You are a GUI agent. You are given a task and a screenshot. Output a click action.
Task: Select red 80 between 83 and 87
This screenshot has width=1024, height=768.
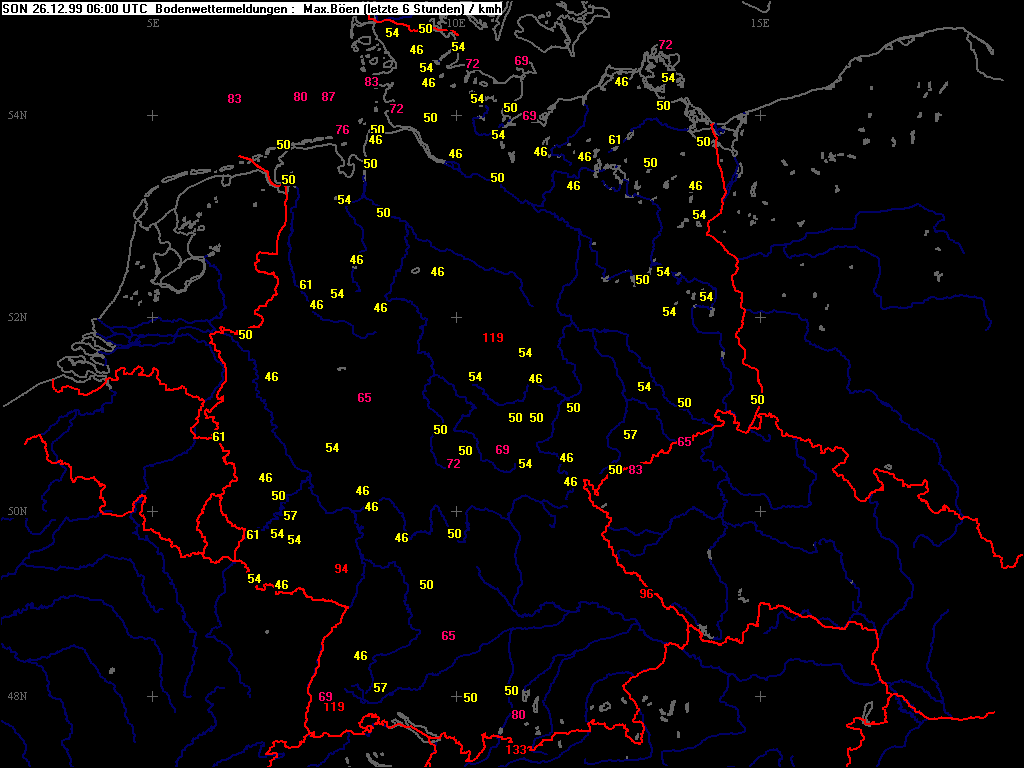point(301,97)
